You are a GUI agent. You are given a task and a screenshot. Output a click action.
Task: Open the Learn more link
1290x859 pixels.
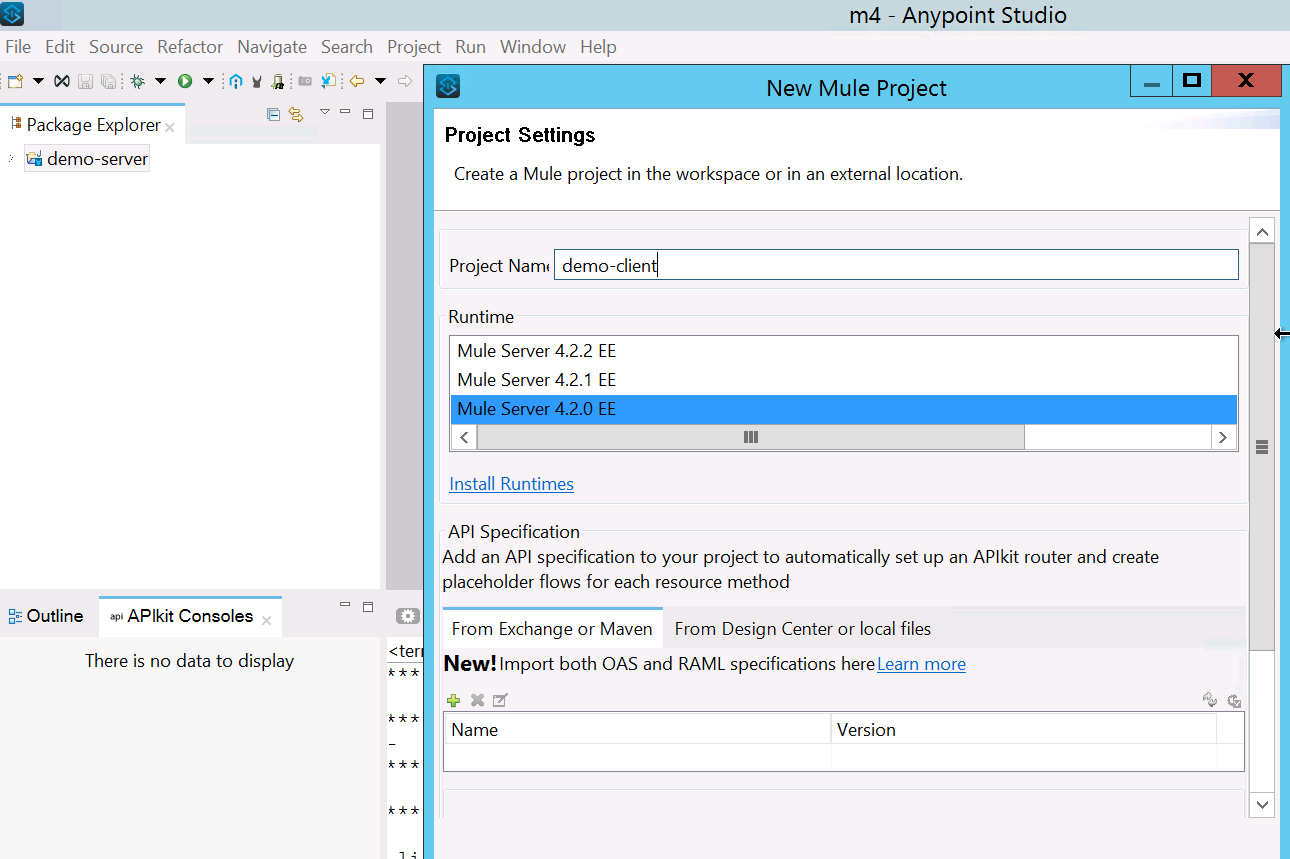921,664
